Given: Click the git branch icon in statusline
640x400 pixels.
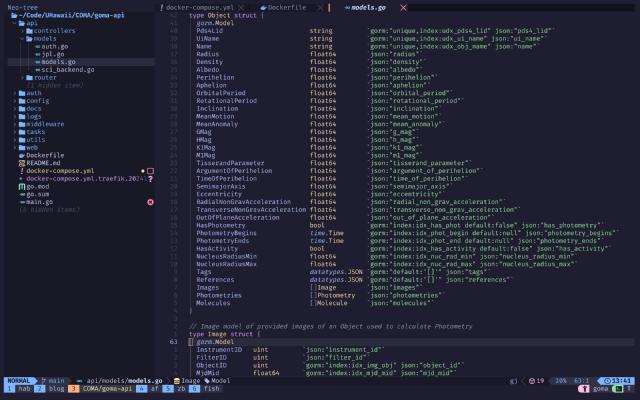Looking at the screenshot, I should click(44, 381).
